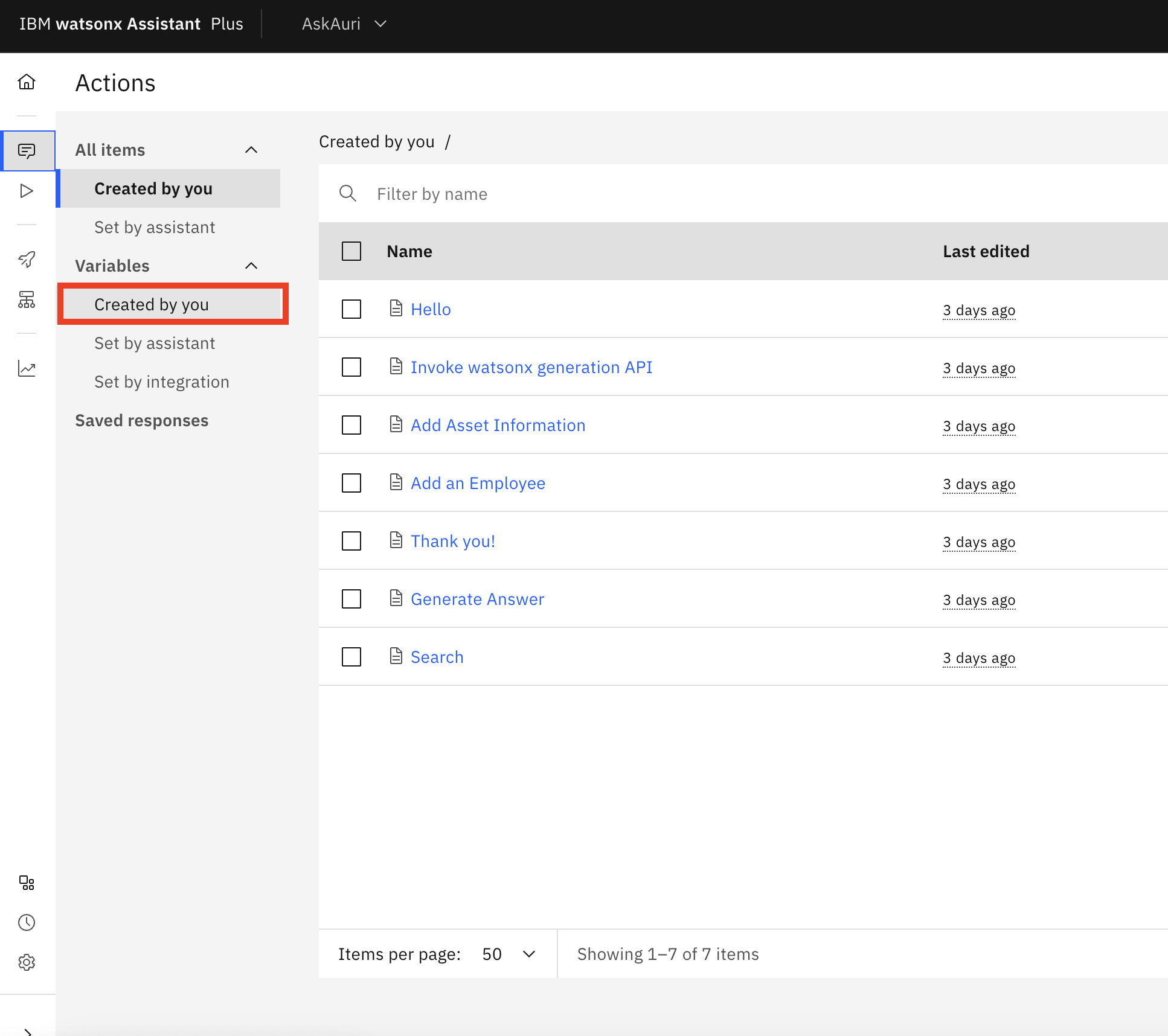1168x1036 pixels.
Task: Check the box for Add an Employee
Action: 351,483
